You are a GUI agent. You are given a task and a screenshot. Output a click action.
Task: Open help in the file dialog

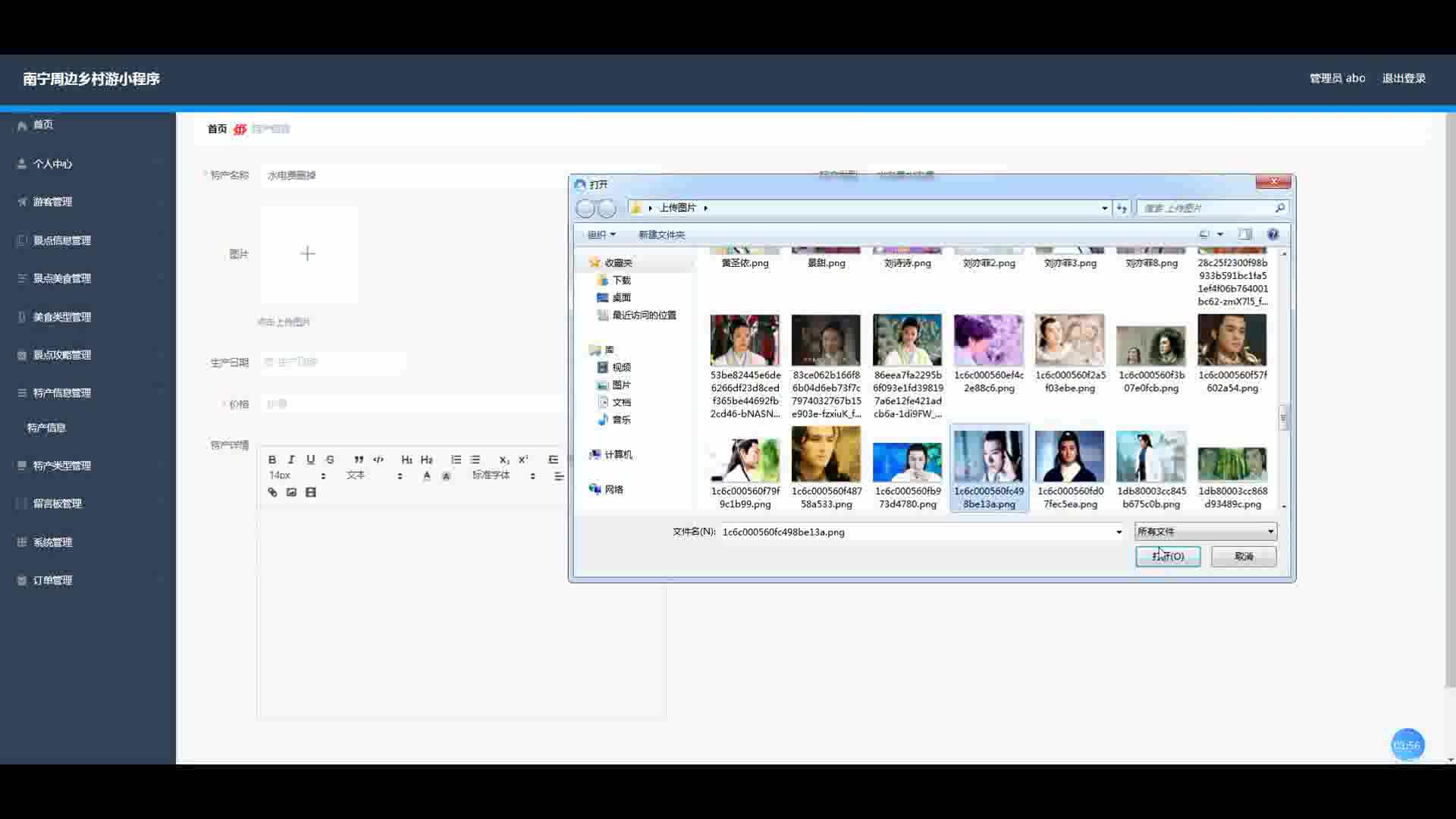1273,234
